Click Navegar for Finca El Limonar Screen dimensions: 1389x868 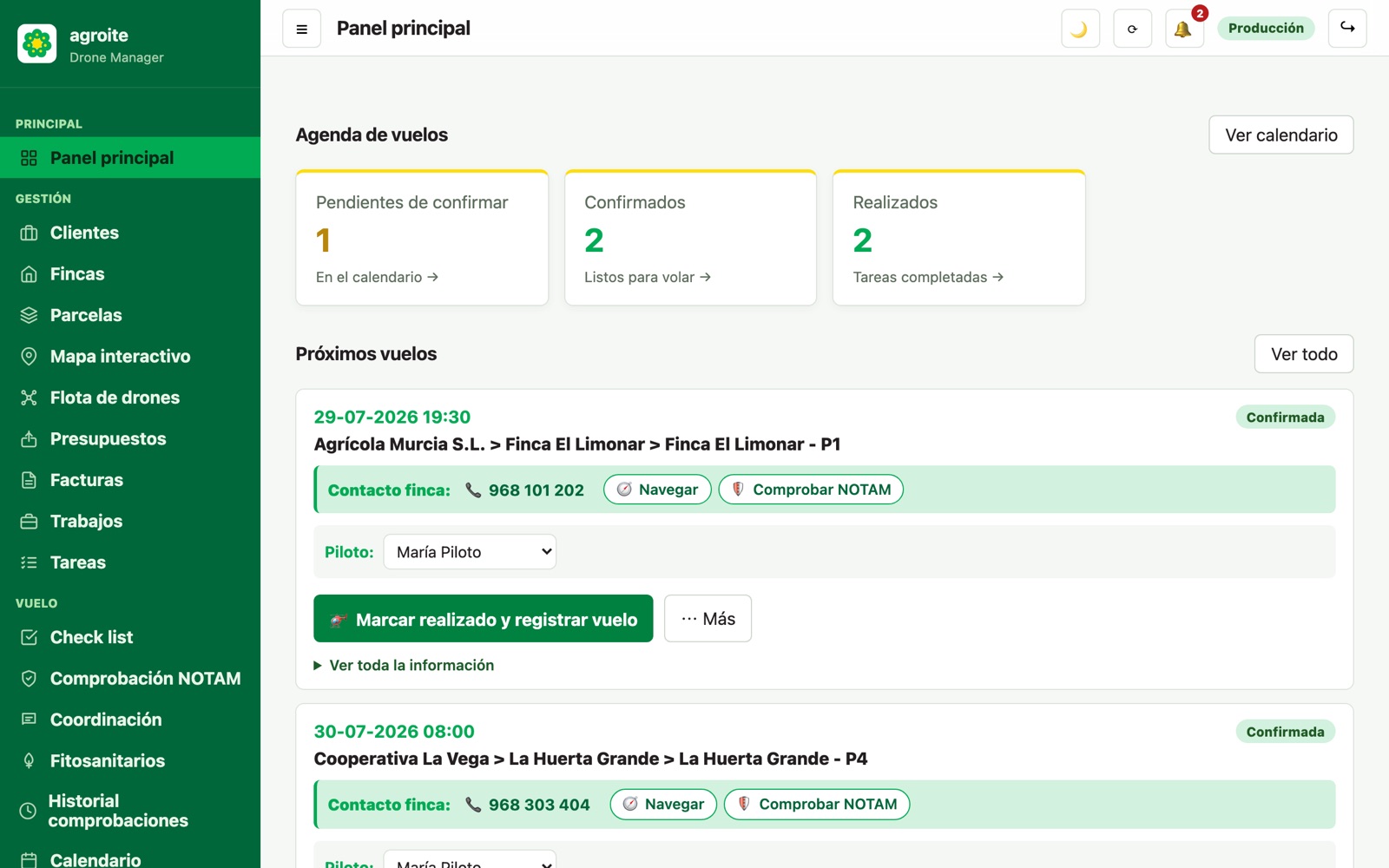(x=657, y=490)
